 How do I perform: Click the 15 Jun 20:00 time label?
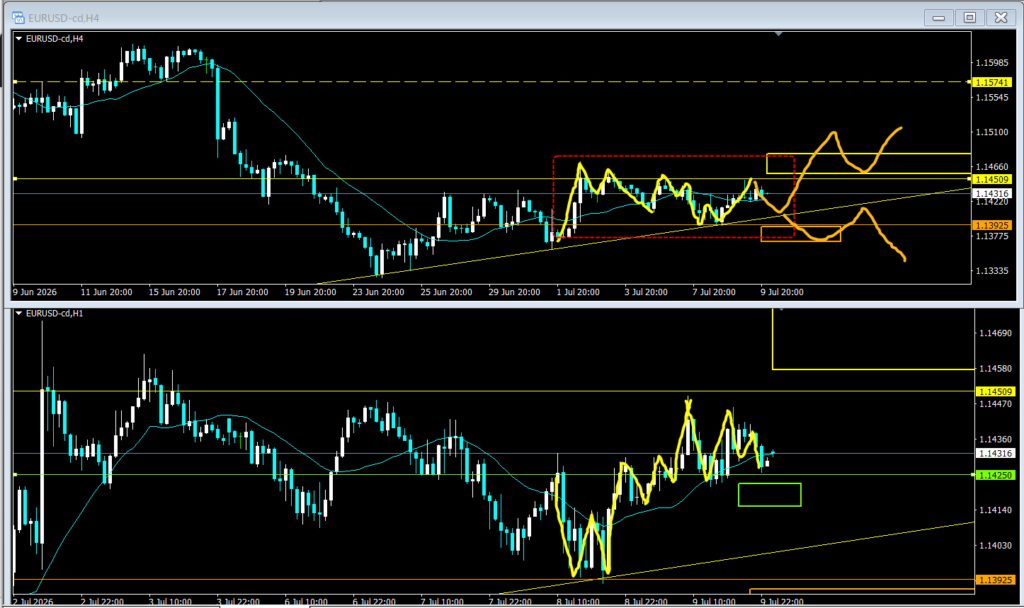(174, 292)
